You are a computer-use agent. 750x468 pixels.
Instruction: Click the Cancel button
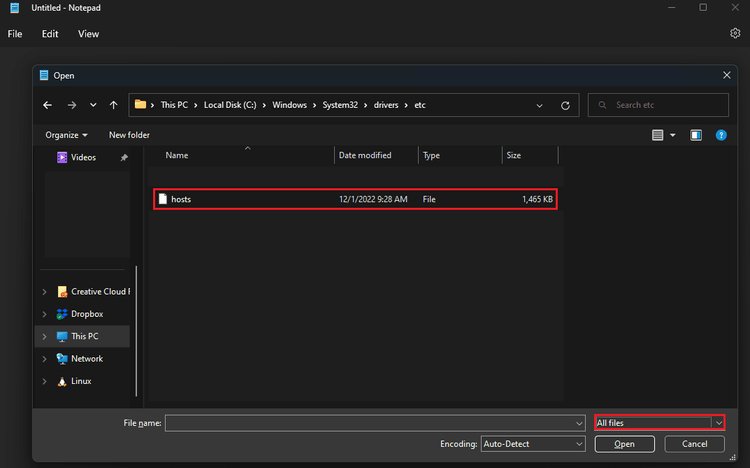coord(694,444)
